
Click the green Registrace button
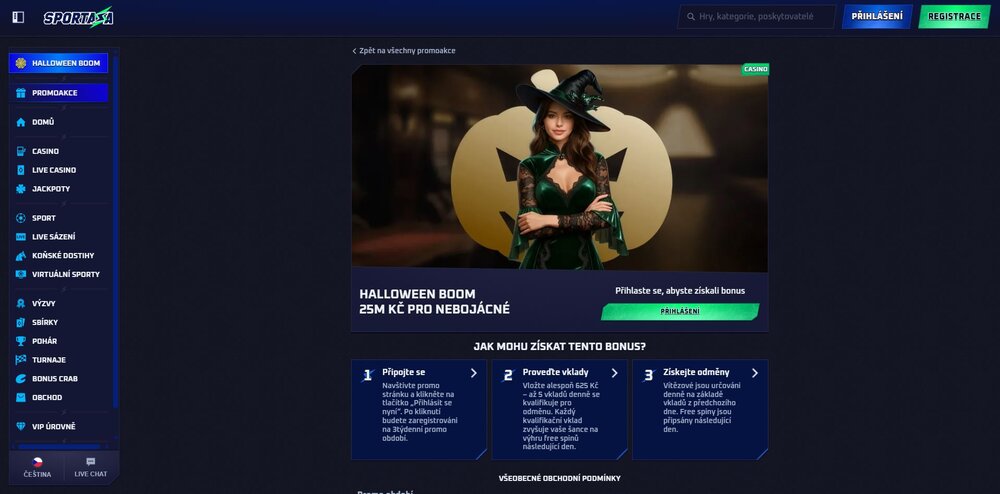[x=954, y=17]
